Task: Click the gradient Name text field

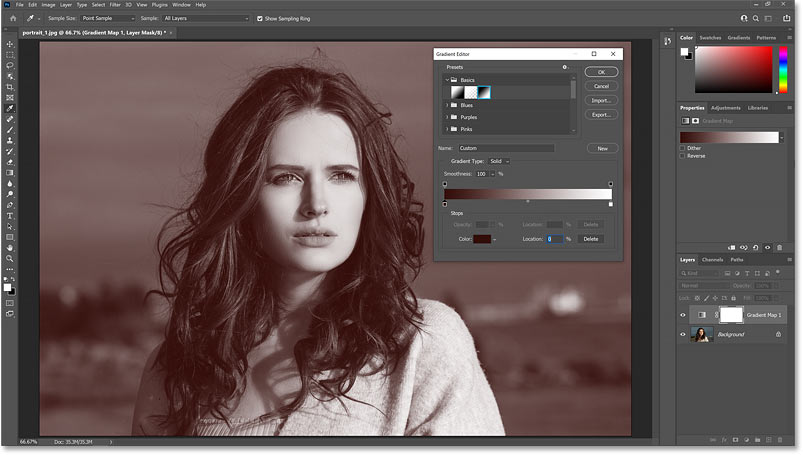Action: point(506,148)
